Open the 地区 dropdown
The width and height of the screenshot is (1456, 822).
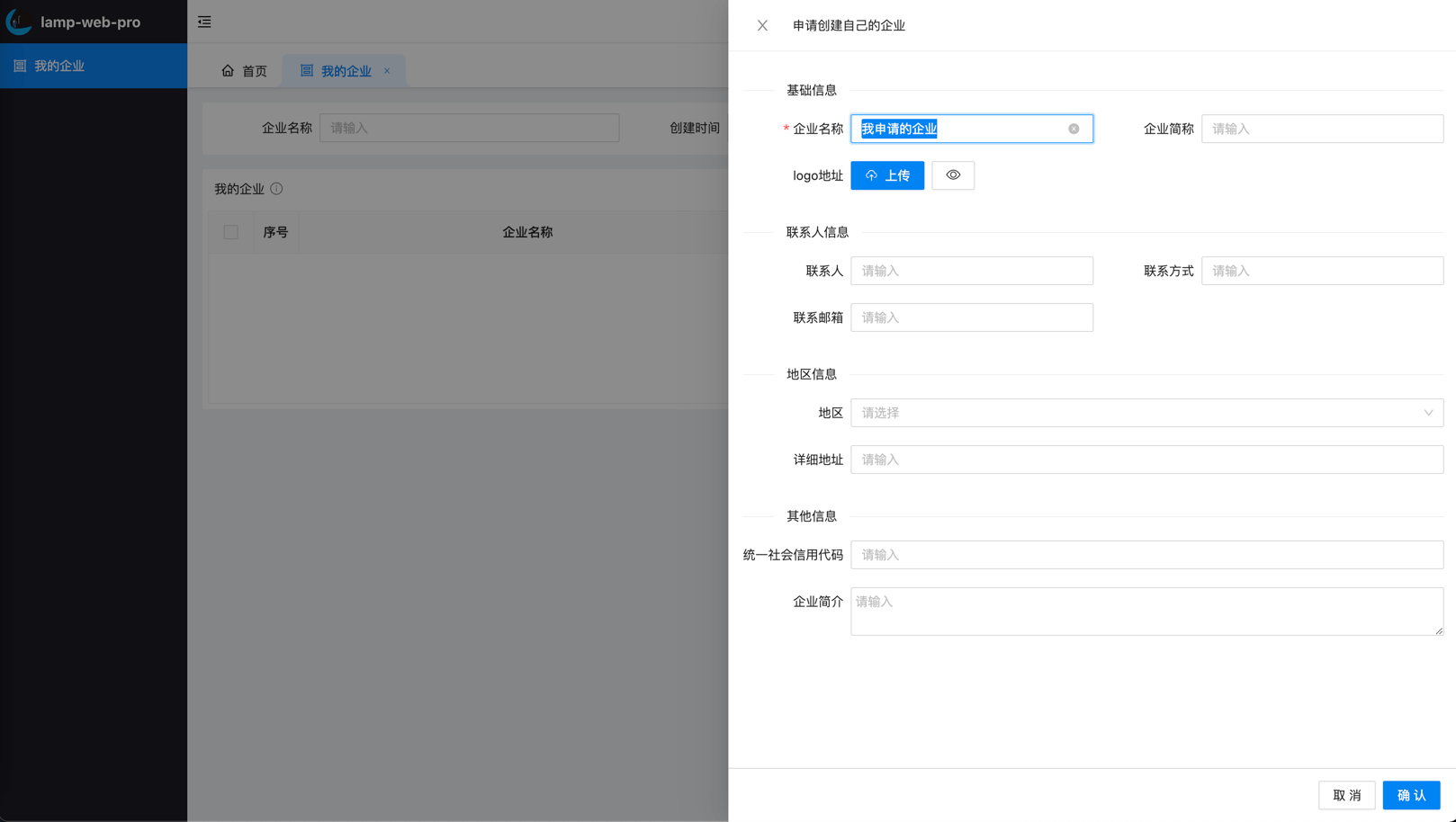tap(1146, 413)
